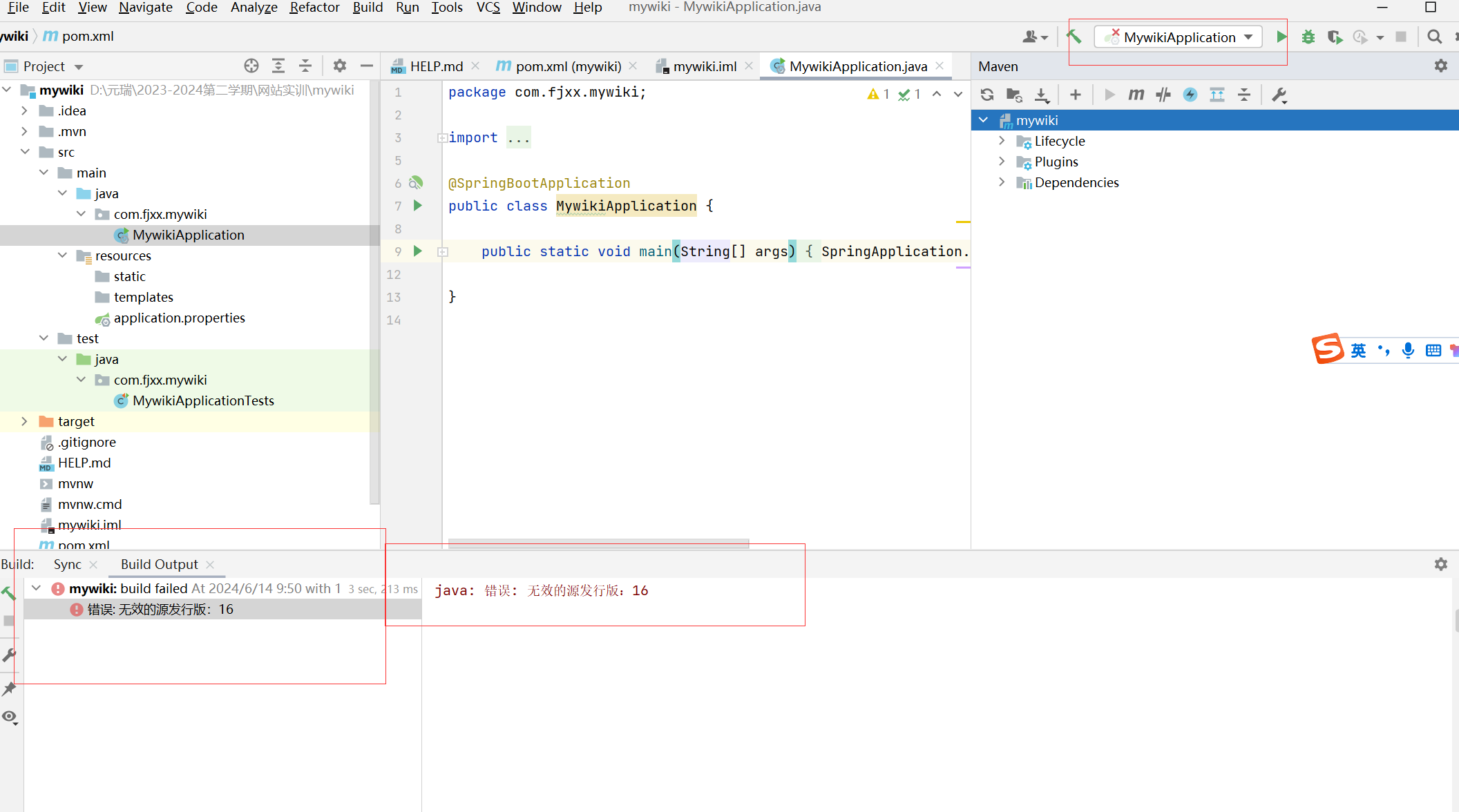1459x812 pixels.
Task: Expand the .mvn folder
Action: (24, 131)
